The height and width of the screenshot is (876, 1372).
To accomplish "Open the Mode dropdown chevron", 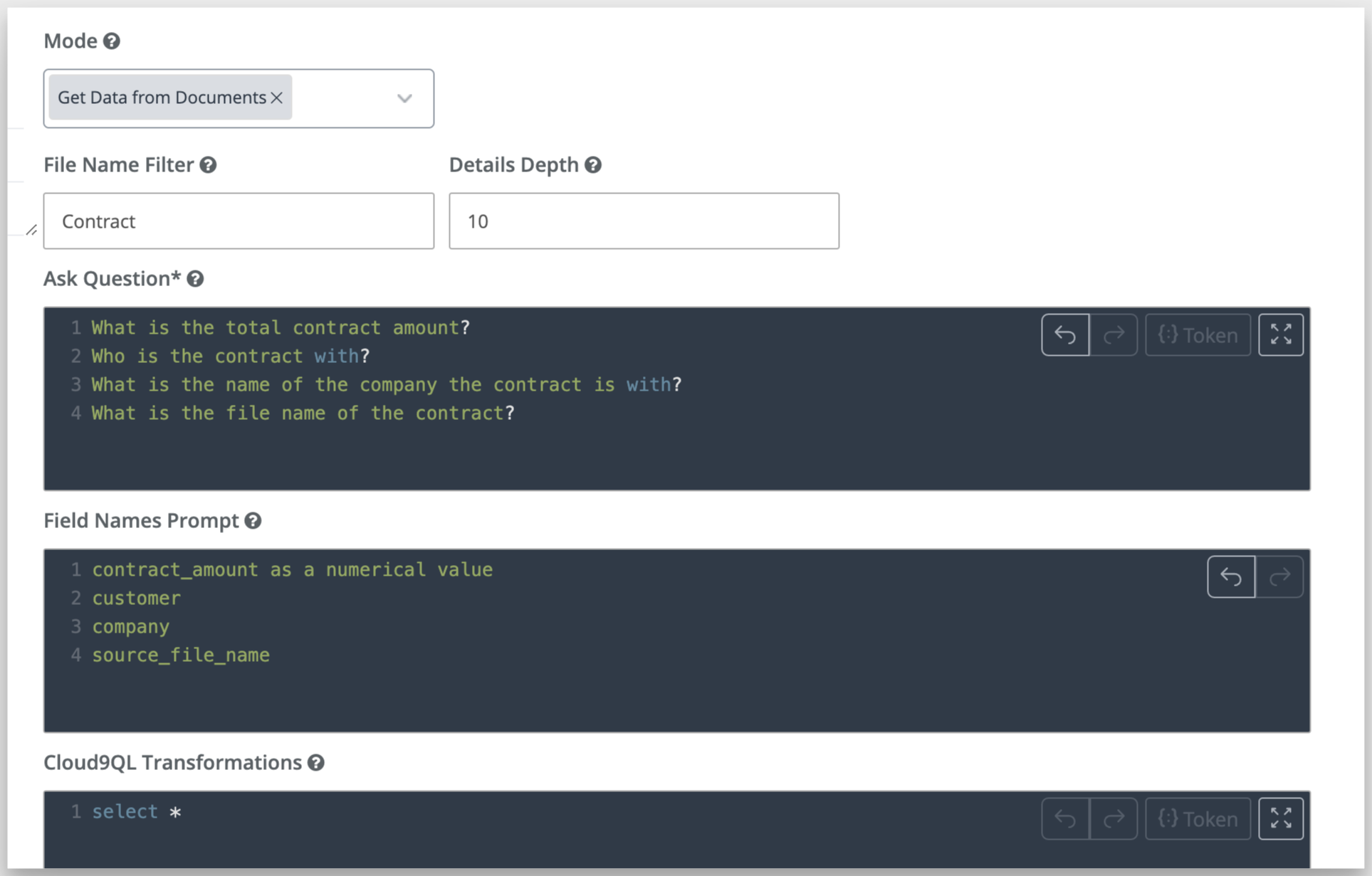I will tap(404, 98).
